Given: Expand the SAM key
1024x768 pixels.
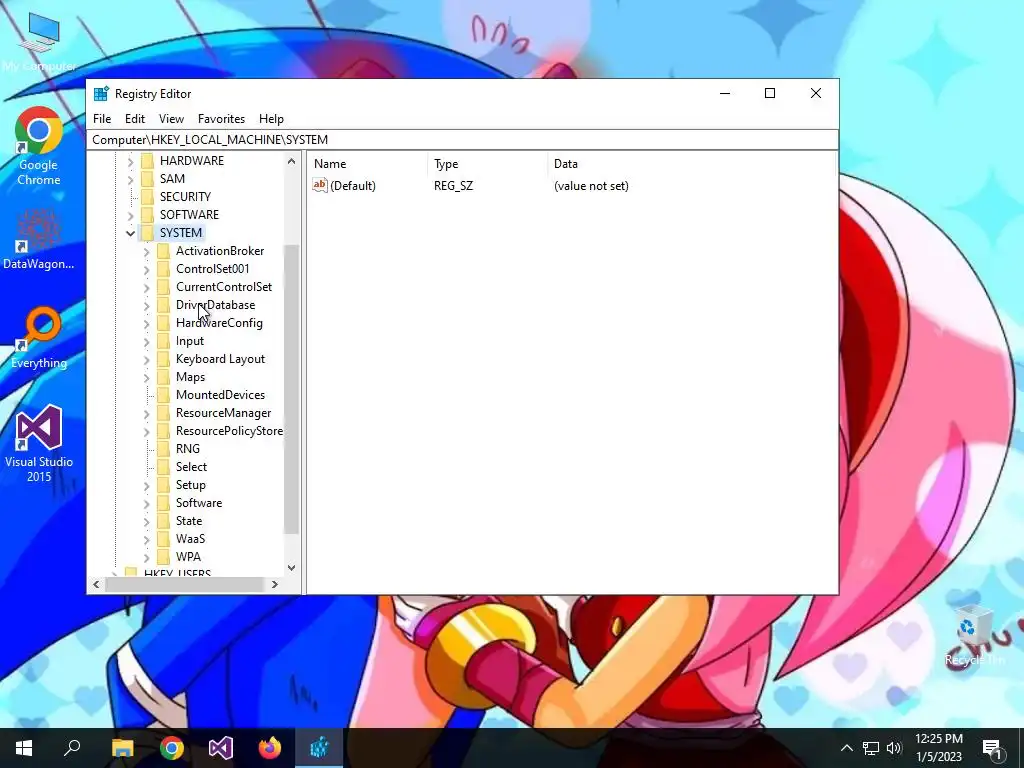Looking at the screenshot, I should coord(130,179).
